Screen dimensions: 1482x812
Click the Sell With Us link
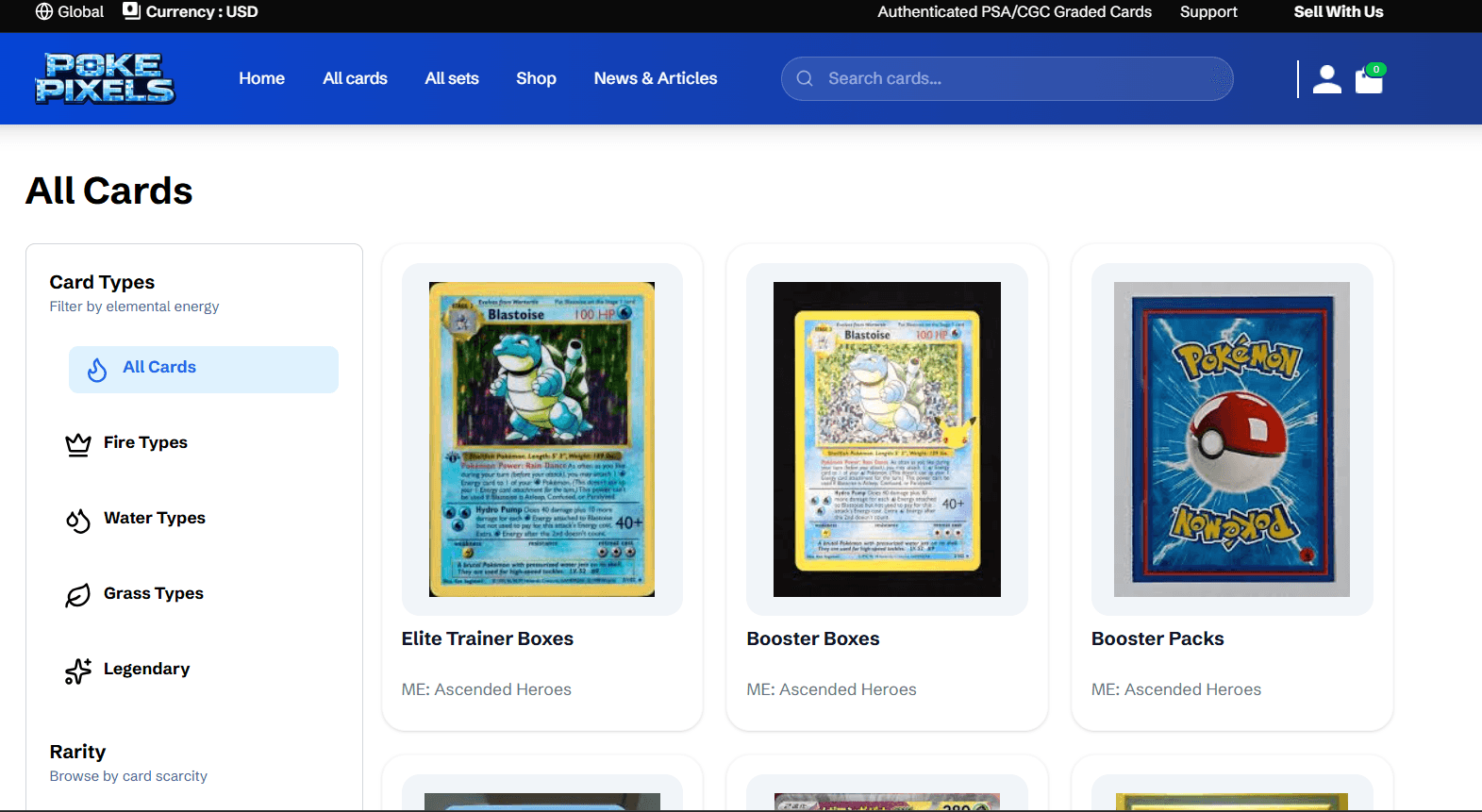point(1339,11)
